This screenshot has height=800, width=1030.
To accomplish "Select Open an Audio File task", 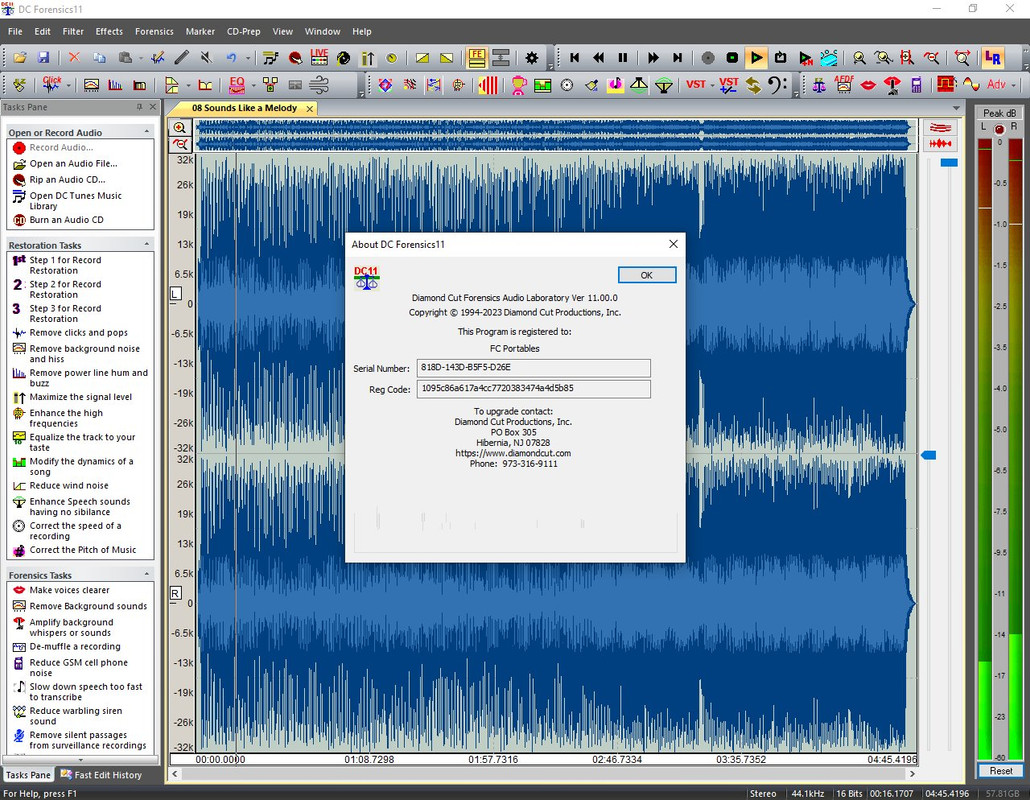I will [x=73, y=164].
